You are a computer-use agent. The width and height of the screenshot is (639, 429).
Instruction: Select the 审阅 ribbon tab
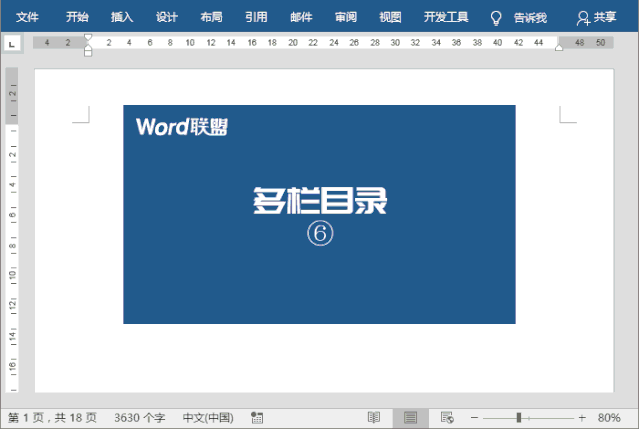coord(346,17)
